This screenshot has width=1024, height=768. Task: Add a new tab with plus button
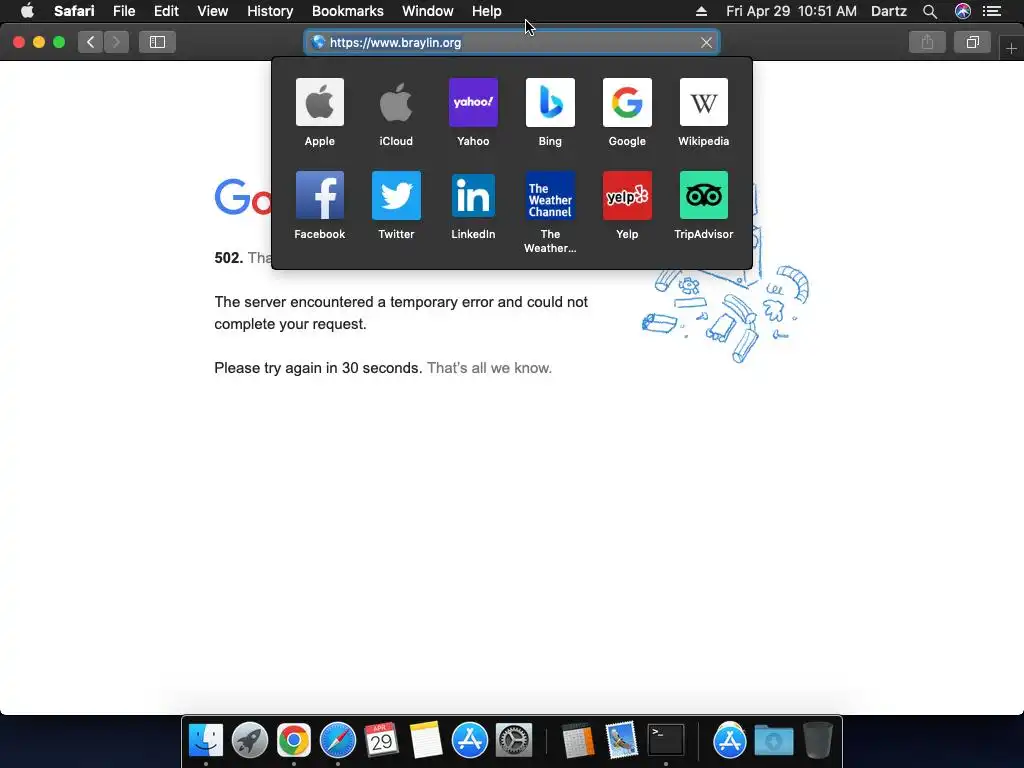pos(1011,48)
